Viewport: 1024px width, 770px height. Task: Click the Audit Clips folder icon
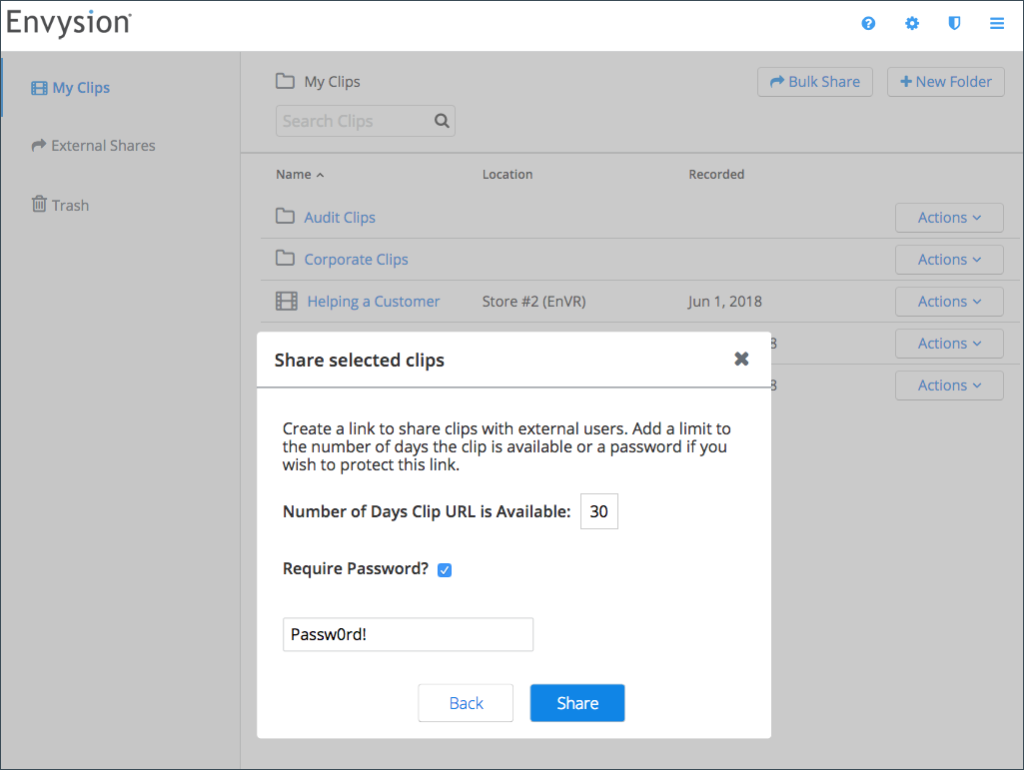286,217
